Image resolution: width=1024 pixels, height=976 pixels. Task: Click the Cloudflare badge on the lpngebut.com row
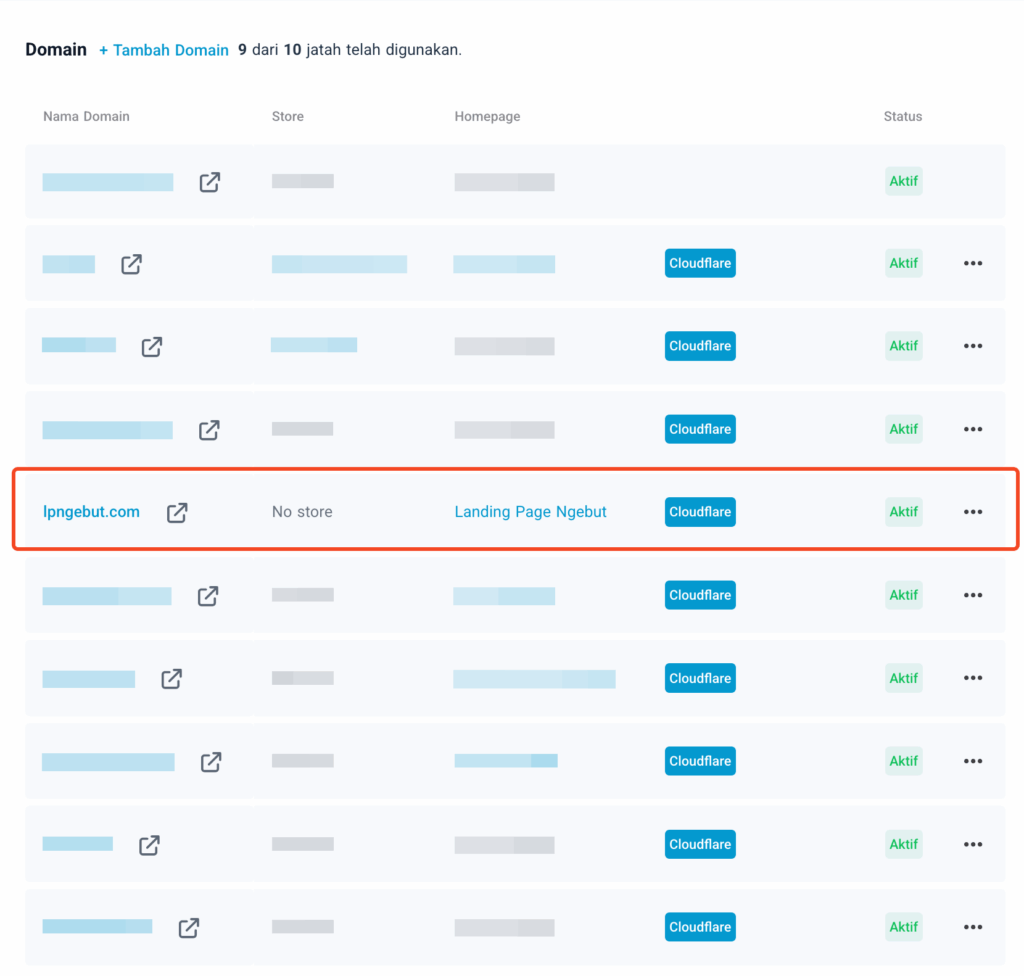point(700,511)
